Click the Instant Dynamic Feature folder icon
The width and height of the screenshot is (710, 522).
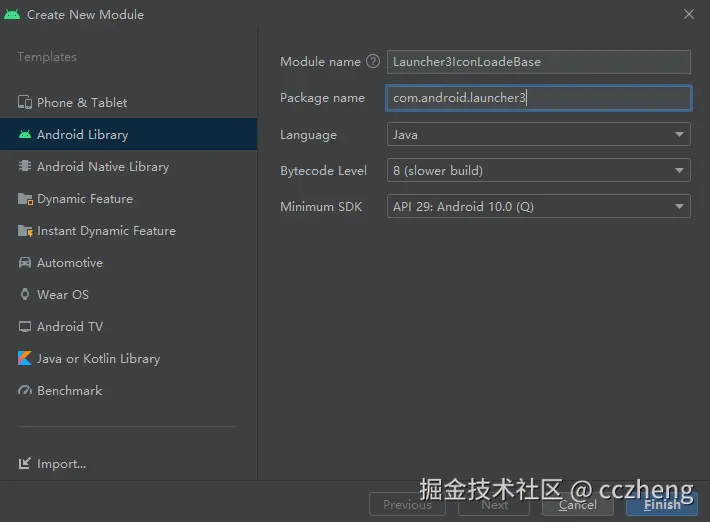[x=25, y=231]
